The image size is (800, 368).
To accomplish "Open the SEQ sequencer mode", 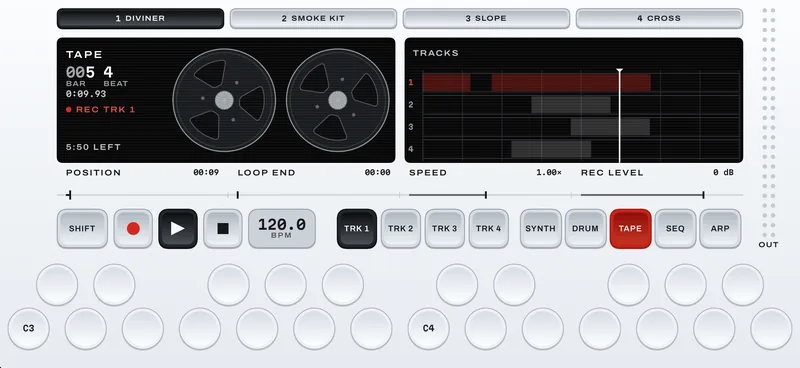I will [x=675, y=229].
